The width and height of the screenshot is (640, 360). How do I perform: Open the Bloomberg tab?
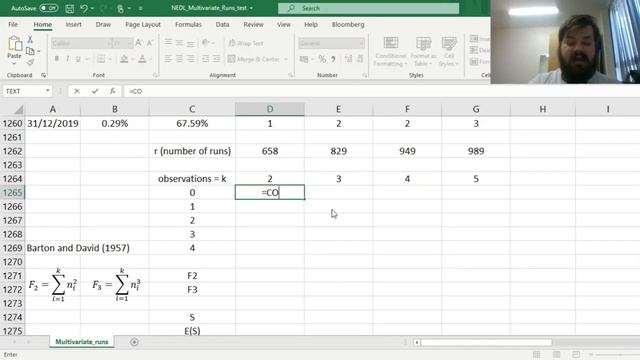[348, 24]
